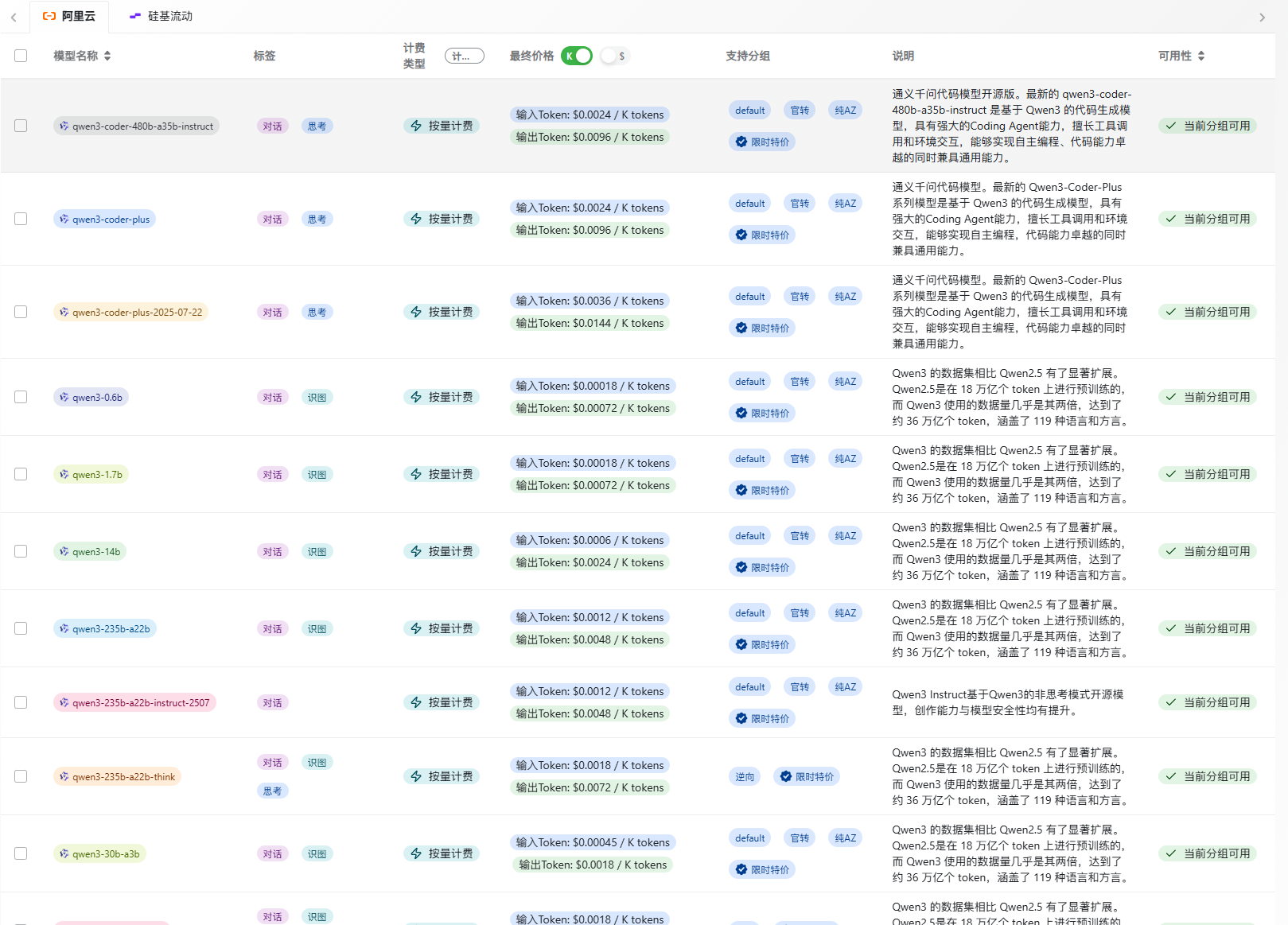1288x925 pixels.
Task: Click verified badge icon in qwen3-coder-plus 限时特价
Action: click(741, 235)
